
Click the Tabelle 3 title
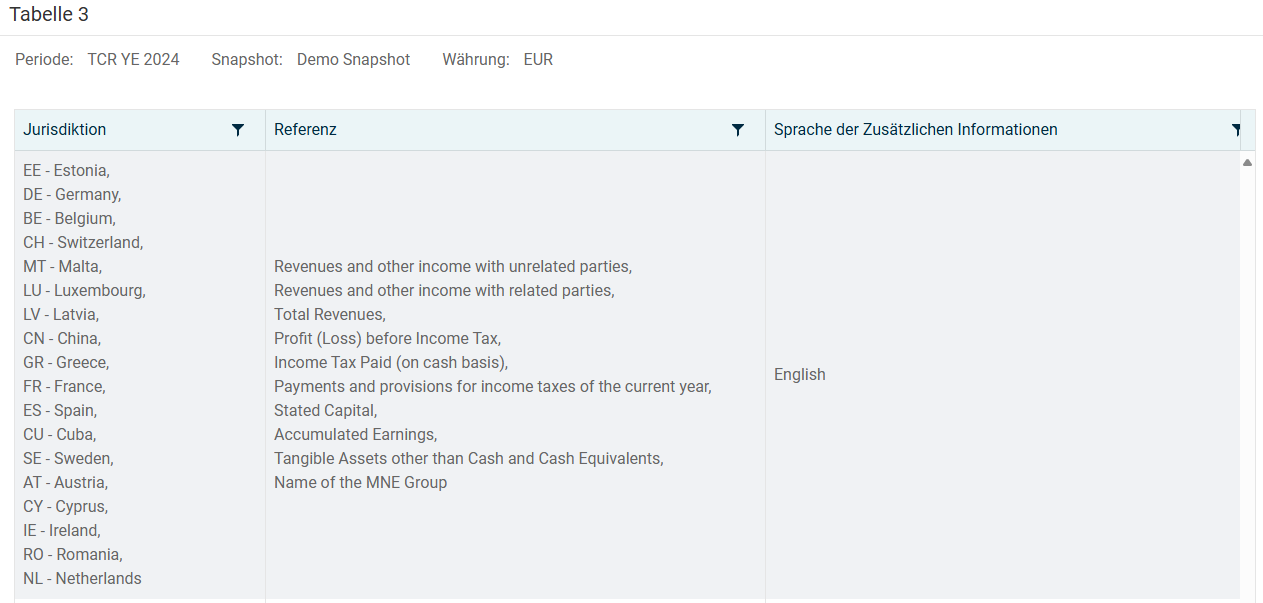[49, 15]
